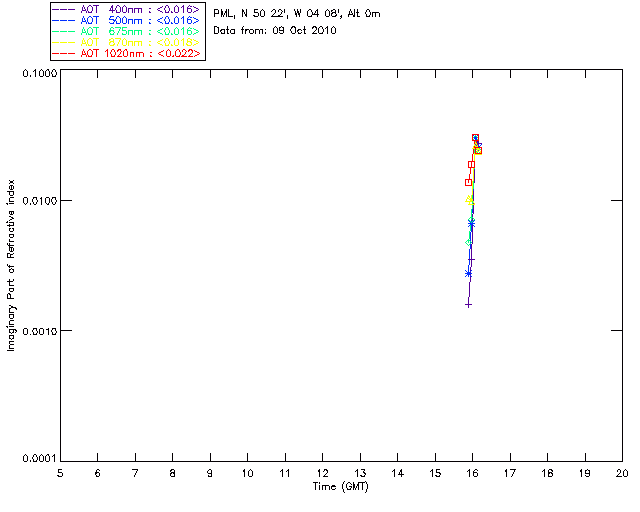Click the 0.0010 y-axis tick label
The height and width of the screenshot is (512, 640).
point(36,330)
